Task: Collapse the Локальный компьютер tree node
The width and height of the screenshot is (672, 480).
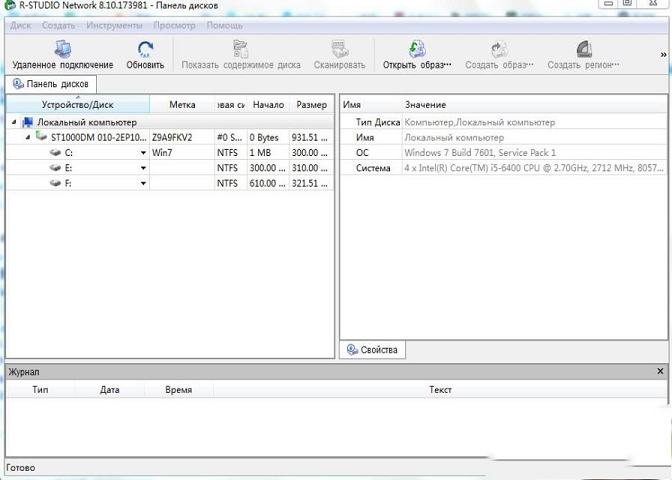Action: (x=15, y=122)
